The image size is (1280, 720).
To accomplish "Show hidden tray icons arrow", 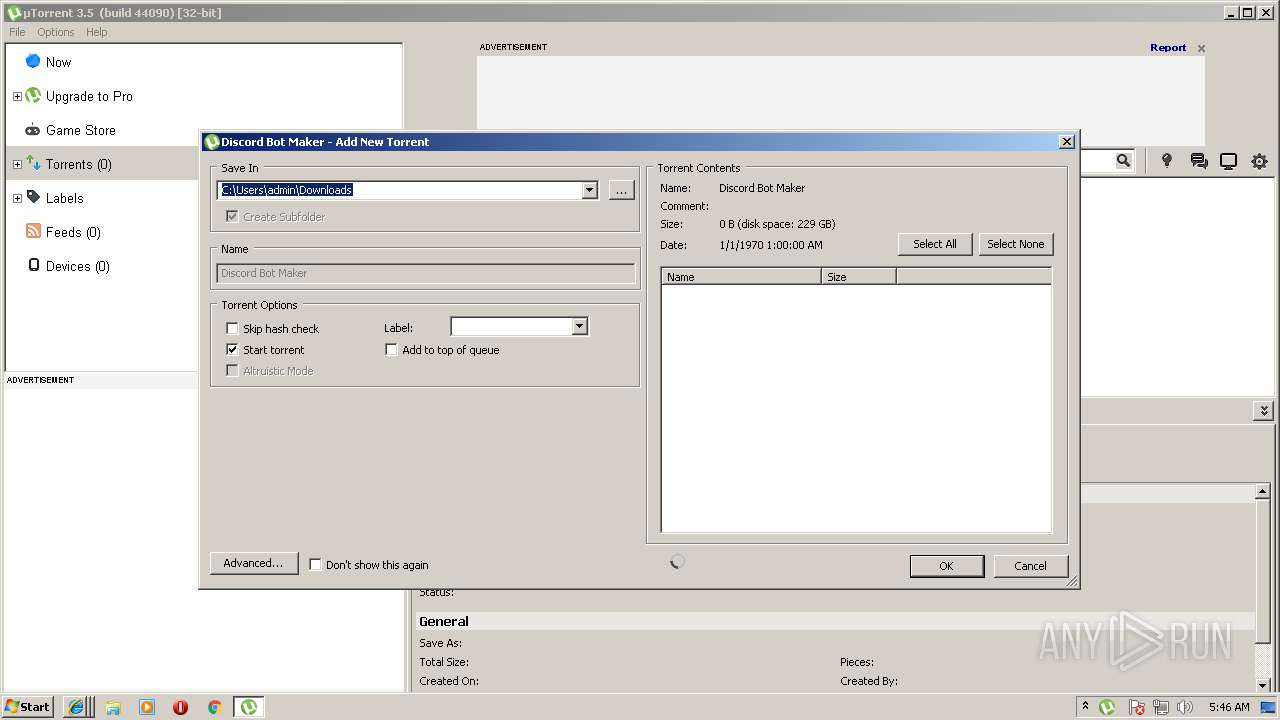I will click(1085, 706).
